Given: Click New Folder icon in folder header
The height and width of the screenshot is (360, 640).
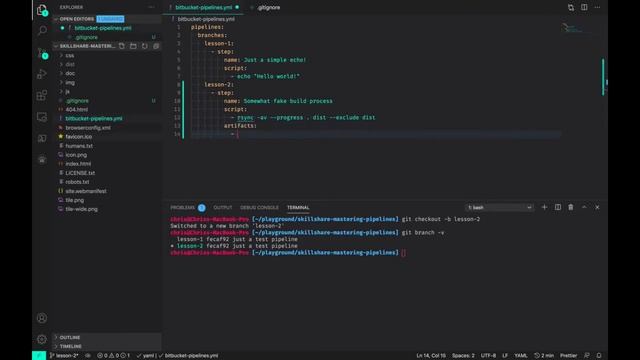Looking at the screenshot, I should click(x=133, y=46).
